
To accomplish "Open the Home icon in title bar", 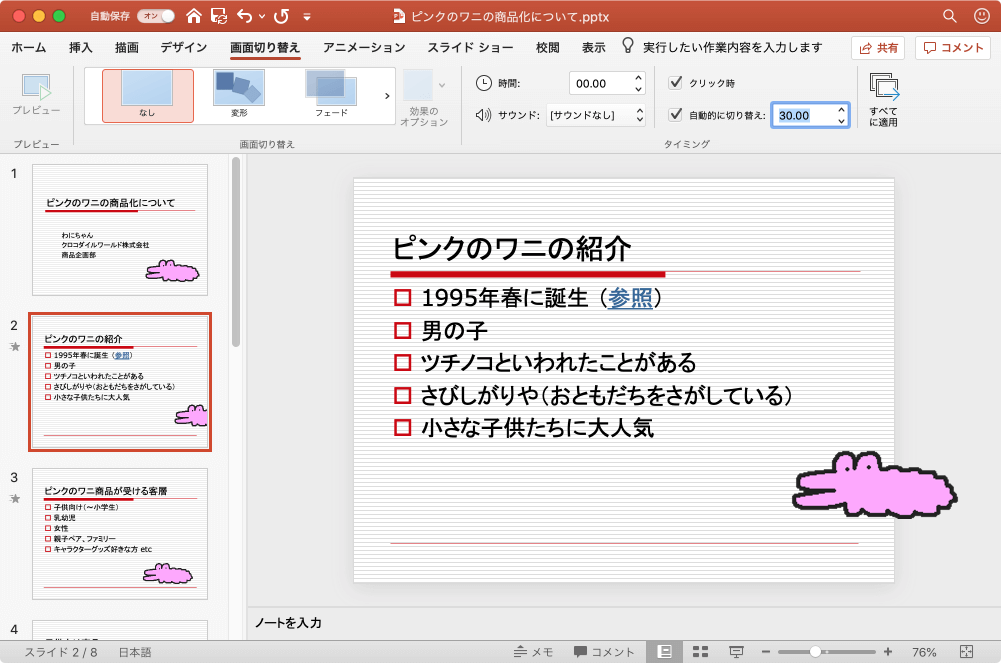I will (193, 16).
